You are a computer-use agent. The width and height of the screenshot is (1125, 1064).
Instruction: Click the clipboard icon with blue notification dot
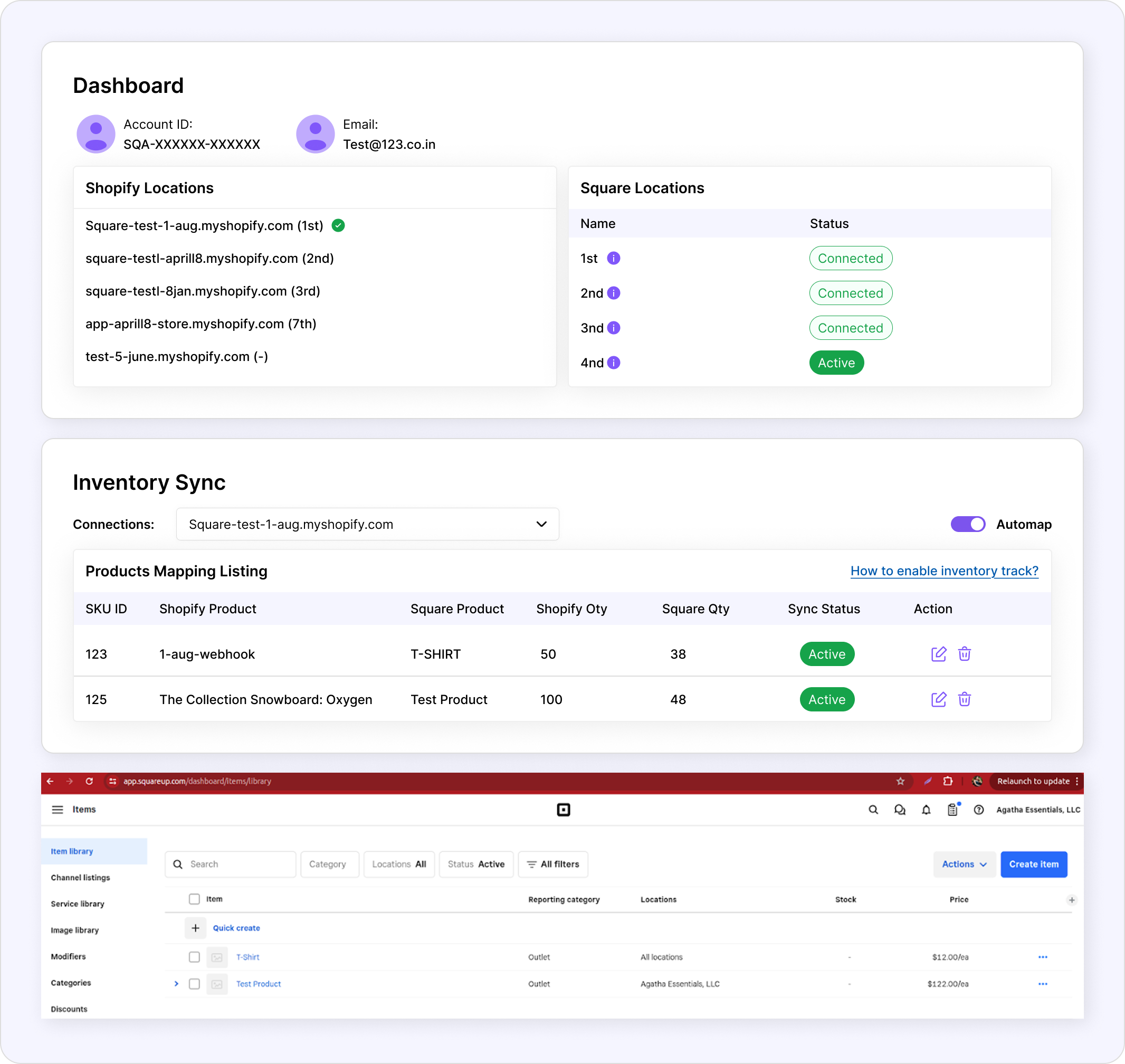[x=952, y=811]
